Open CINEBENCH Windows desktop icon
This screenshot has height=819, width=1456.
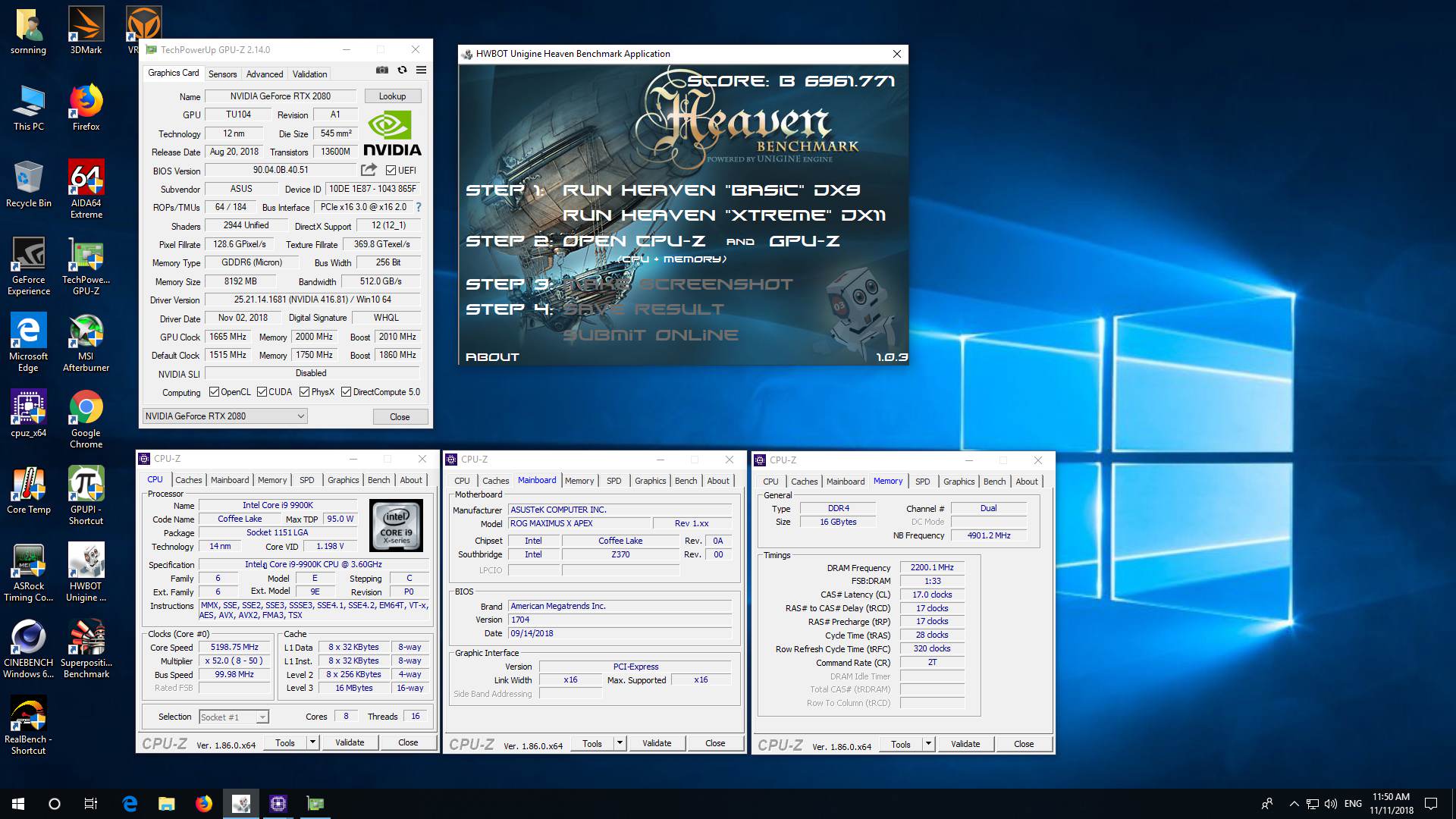(29, 648)
